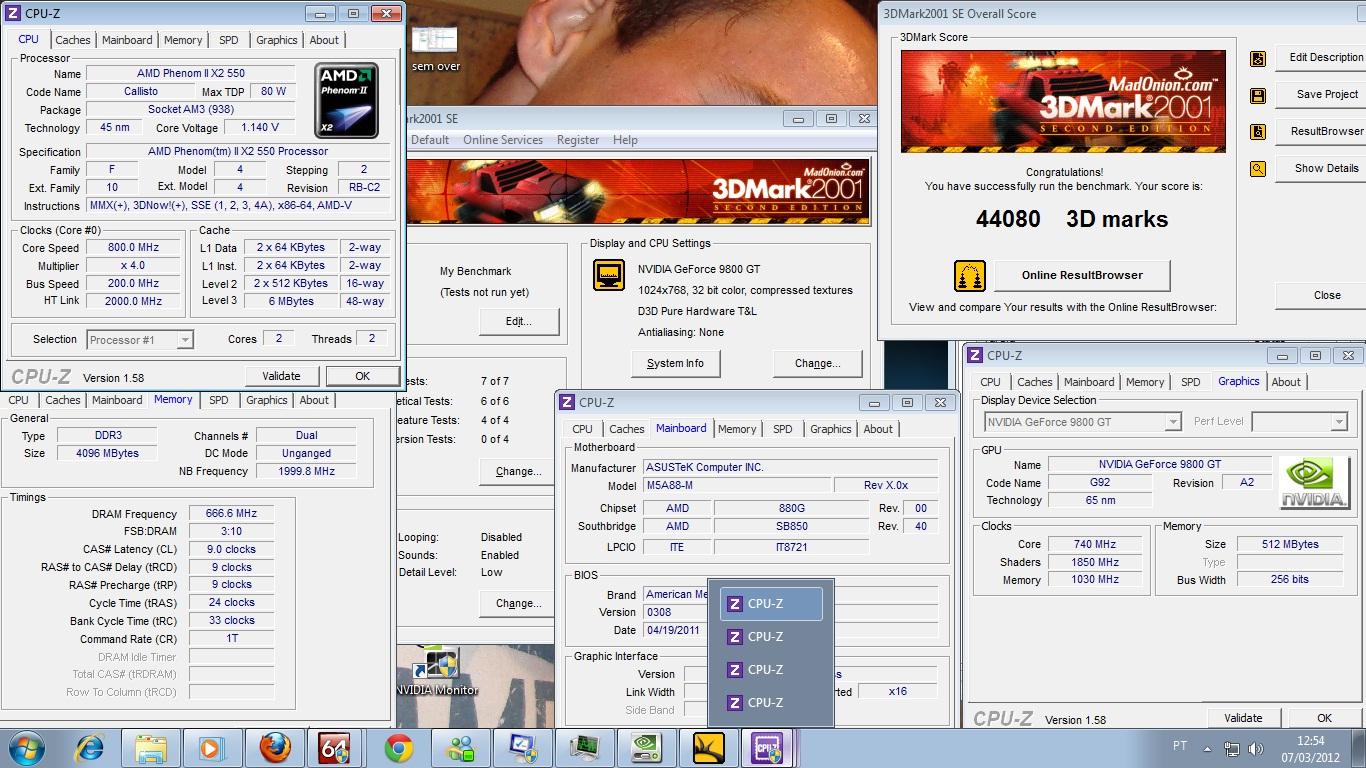Image resolution: width=1366 pixels, height=768 pixels.
Task: Launch Internet Explorer from the taskbar
Action: tap(92, 748)
